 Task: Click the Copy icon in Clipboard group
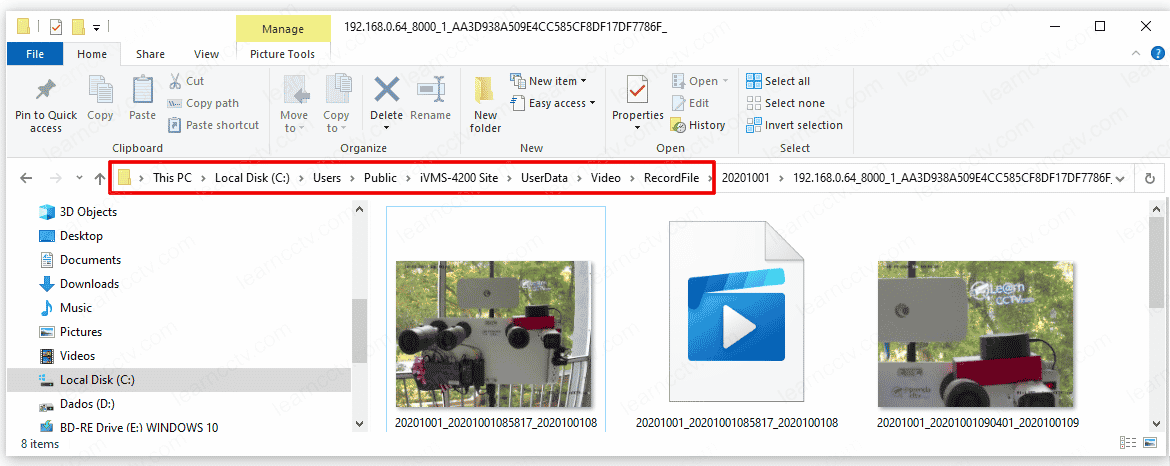pyautogui.click(x=100, y=91)
